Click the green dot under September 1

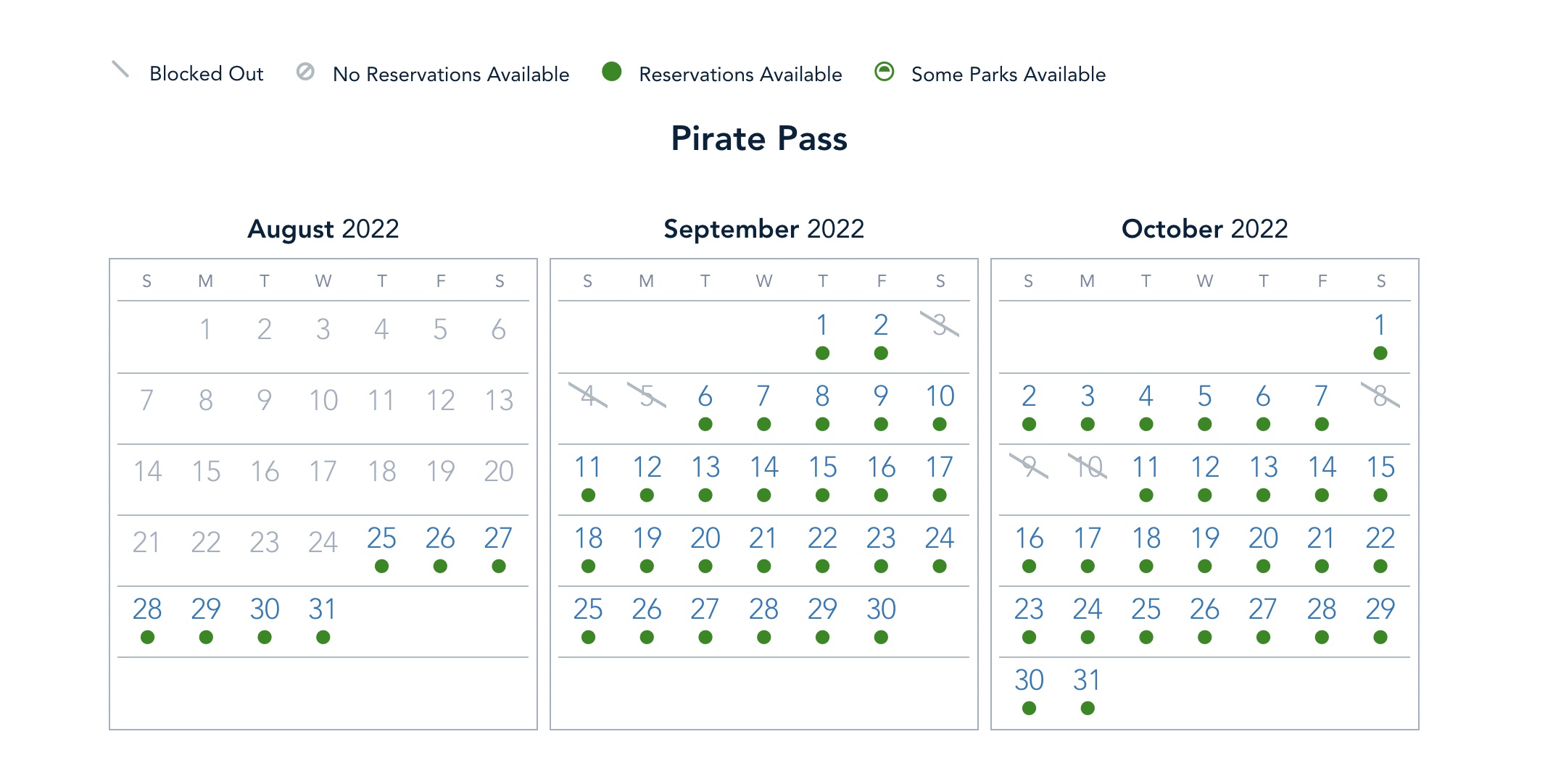coord(822,354)
